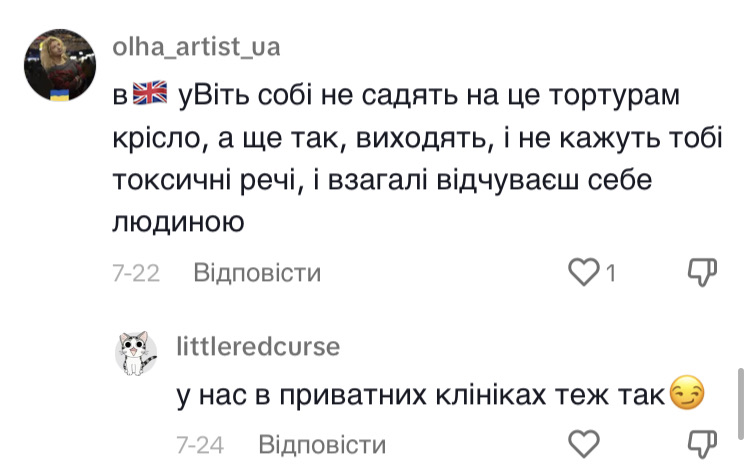Select the reply text about приватних клініках
Image resolution: width=750 pixels, height=473 pixels.
click(420, 397)
